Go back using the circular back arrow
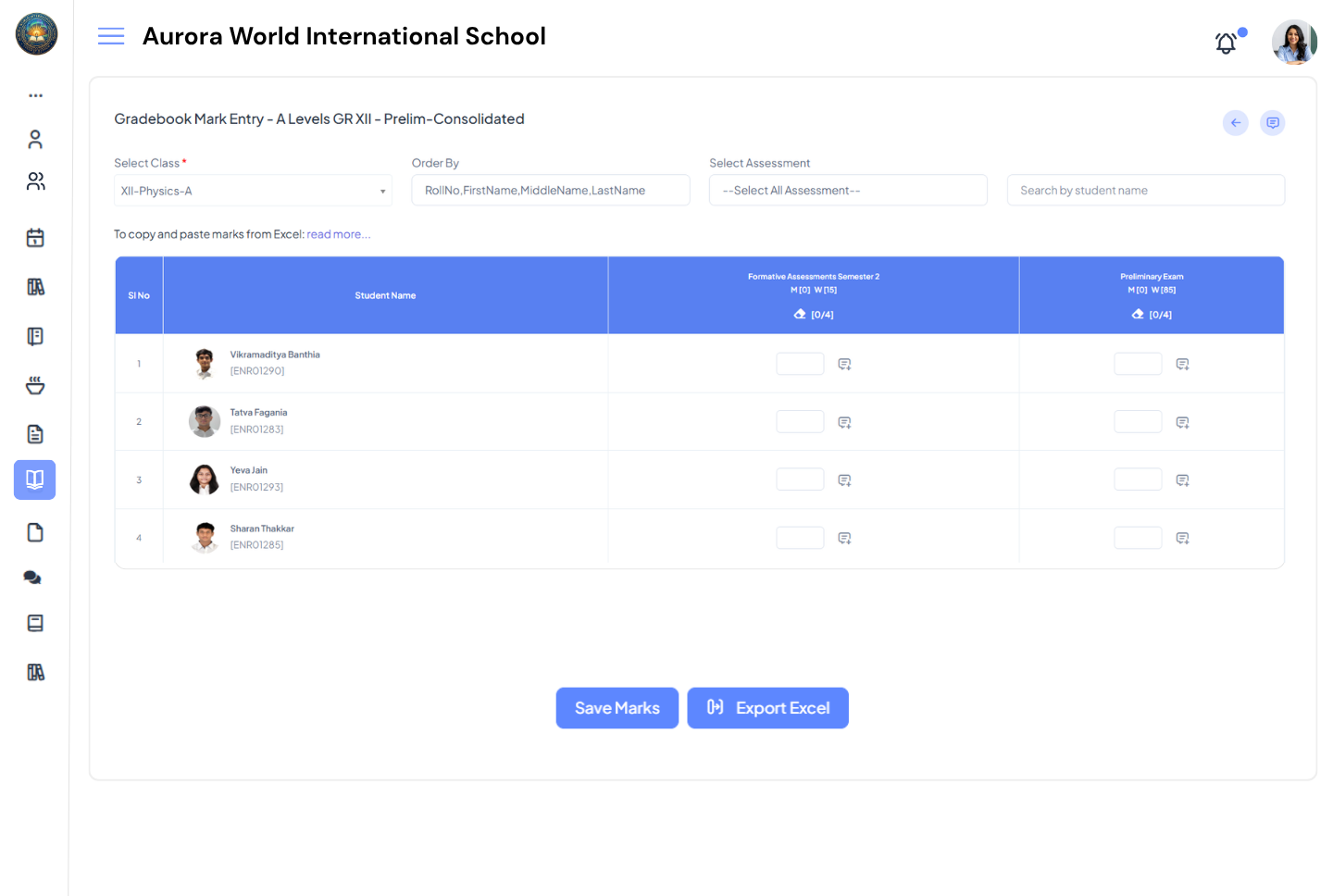Image resolution: width=1333 pixels, height=896 pixels. tap(1235, 122)
